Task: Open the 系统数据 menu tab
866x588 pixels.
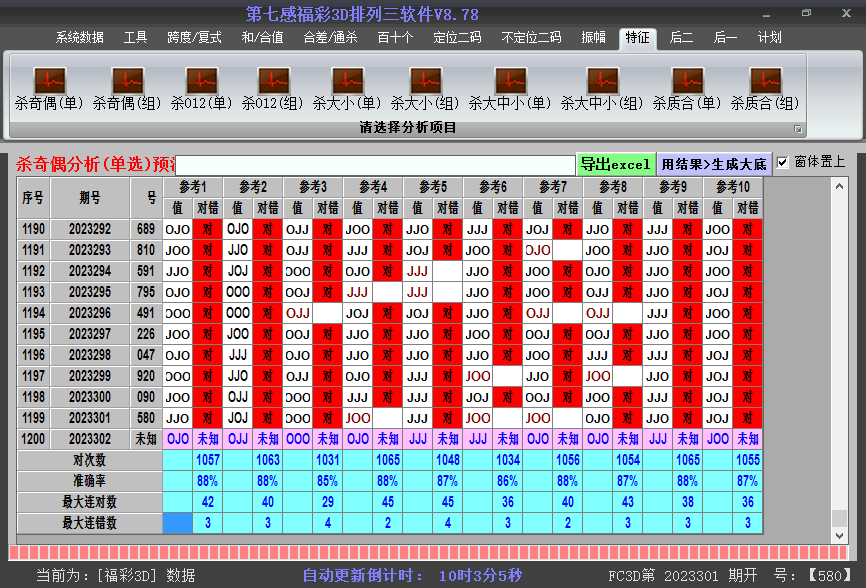Action: tap(80, 38)
